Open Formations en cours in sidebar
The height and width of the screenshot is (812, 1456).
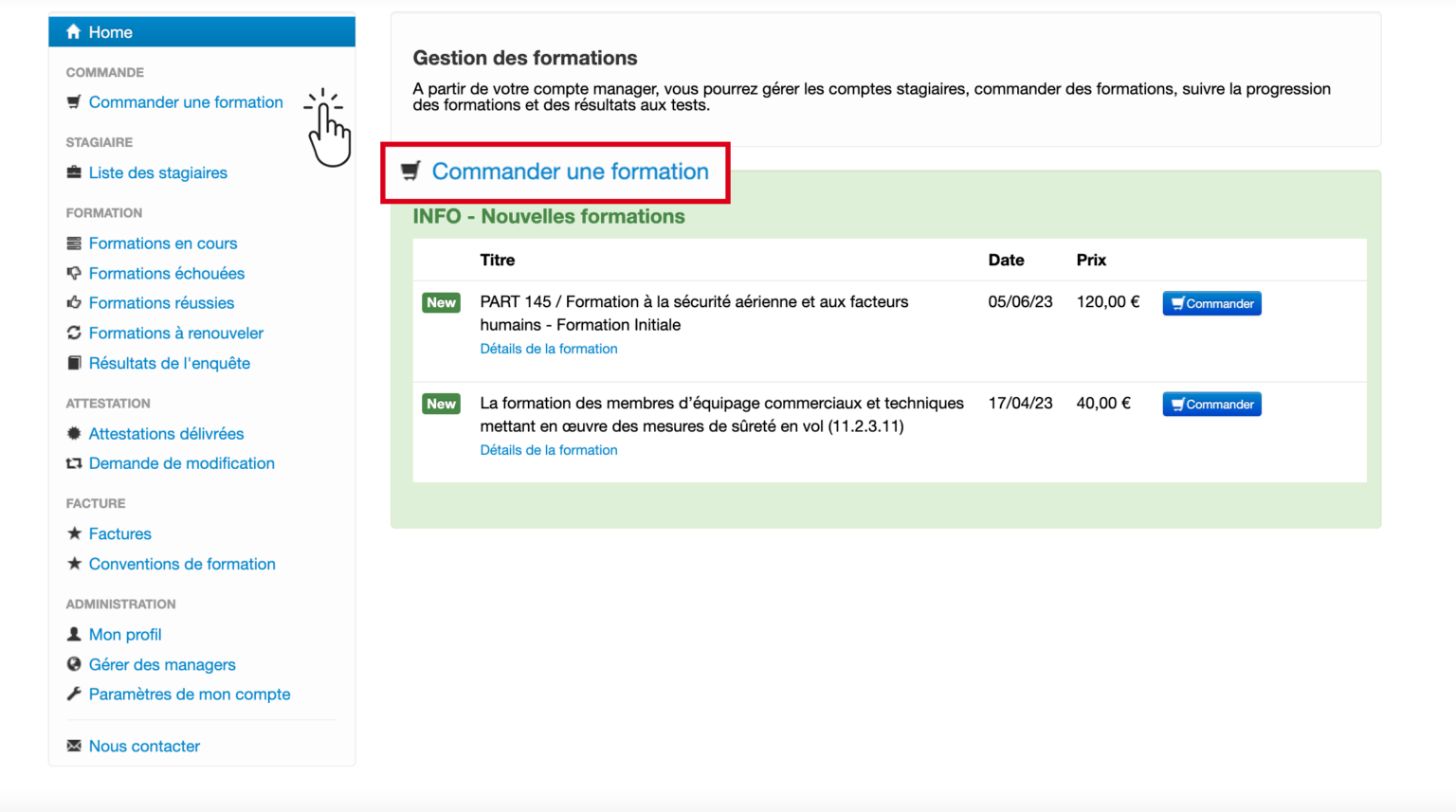coord(162,244)
